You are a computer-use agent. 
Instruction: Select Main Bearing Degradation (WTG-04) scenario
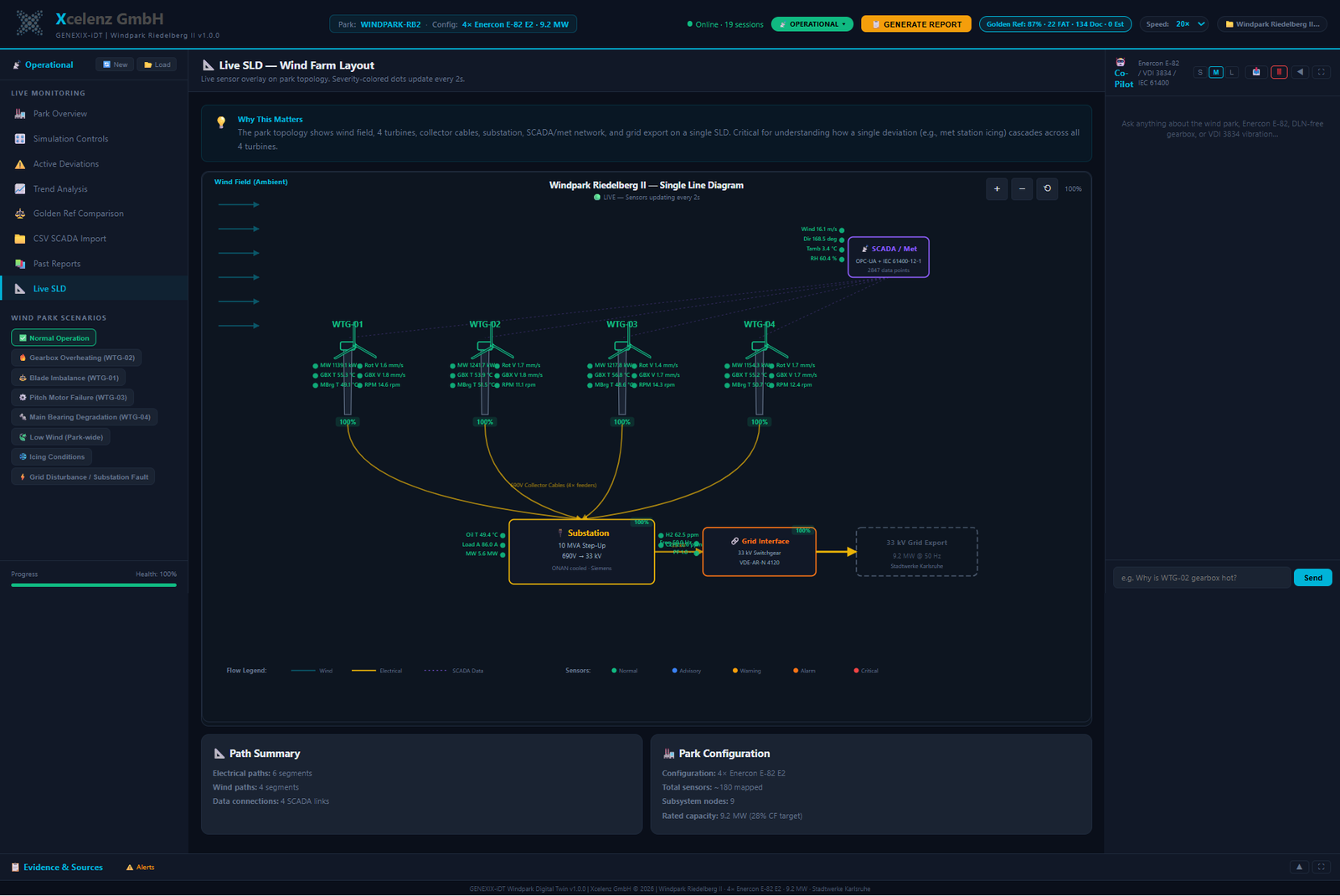(x=85, y=417)
